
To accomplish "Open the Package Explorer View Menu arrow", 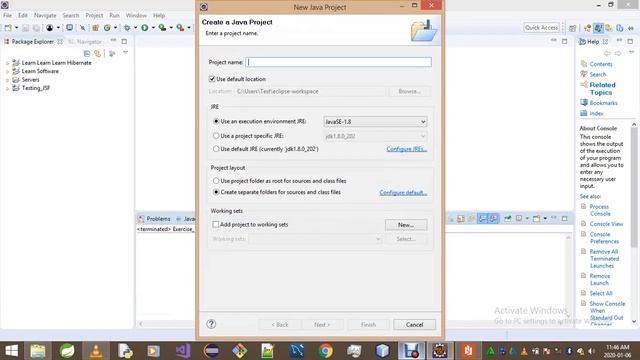I will pos(125,53).
